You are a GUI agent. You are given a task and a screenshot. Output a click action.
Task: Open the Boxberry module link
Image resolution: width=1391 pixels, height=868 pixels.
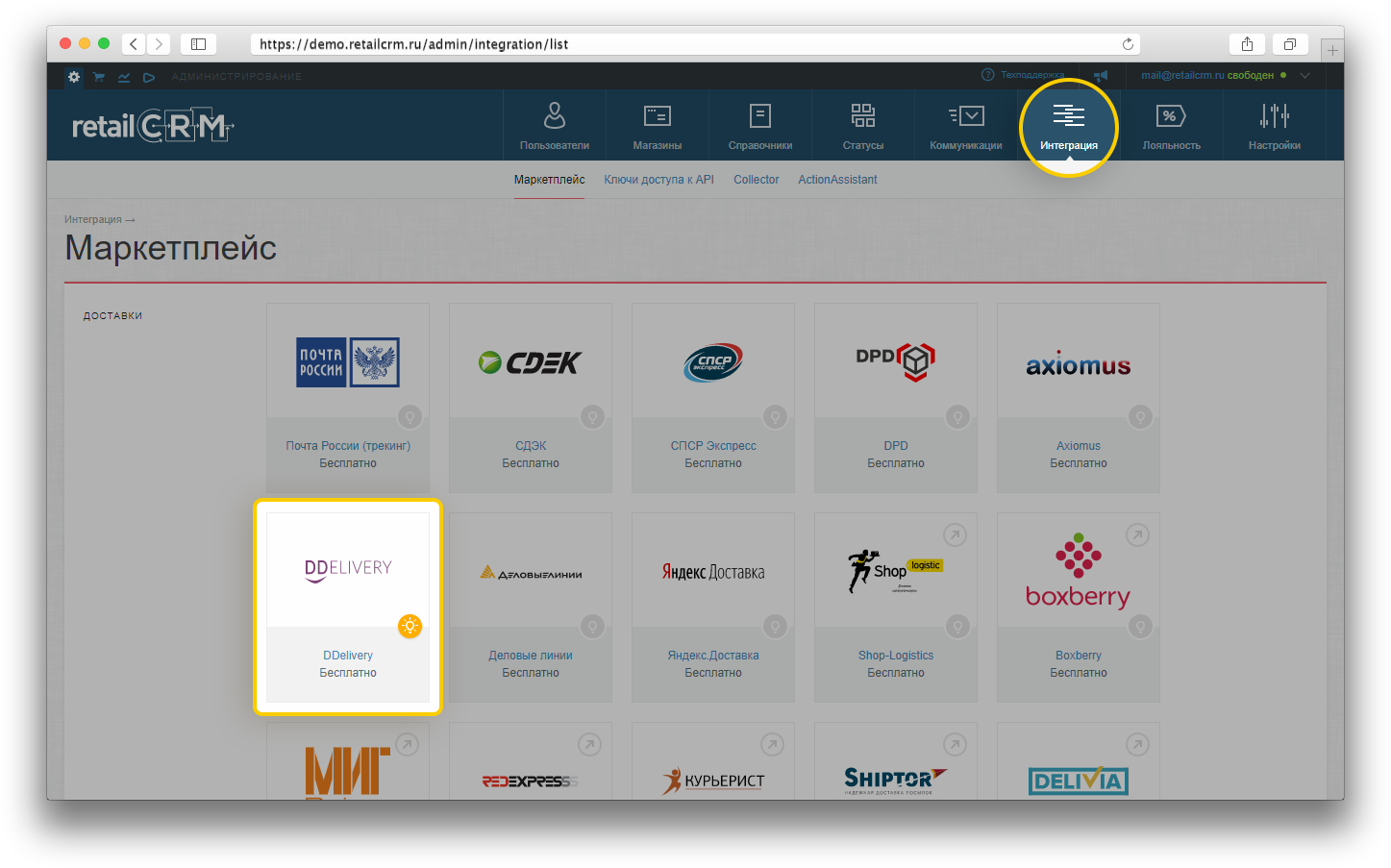[x=1079, y=656]
